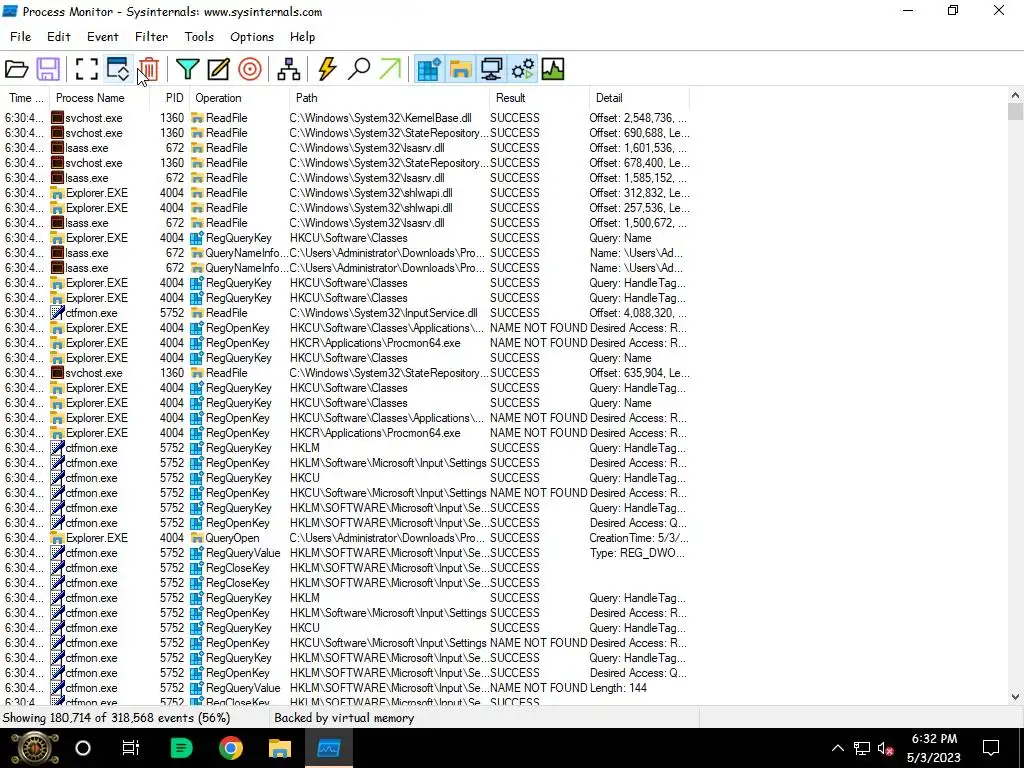Image resolution: width=1024 pixels, height=768 pixels.
Task: Open the Filter funnel icon
Action: [x=187, y=69]
